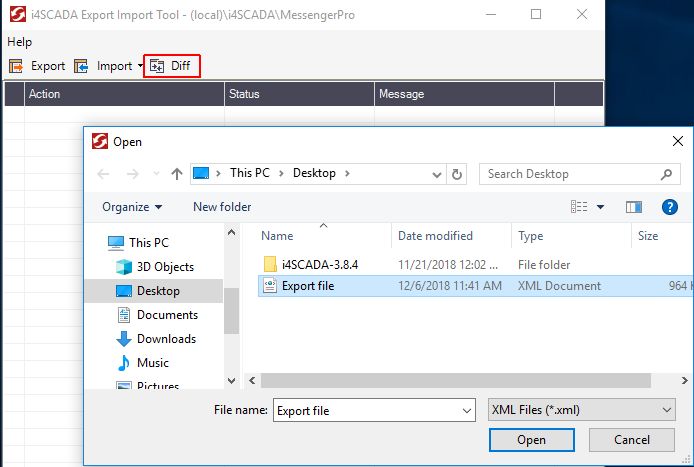
Task: Open the Organize menu
Action: pos(132,207)
